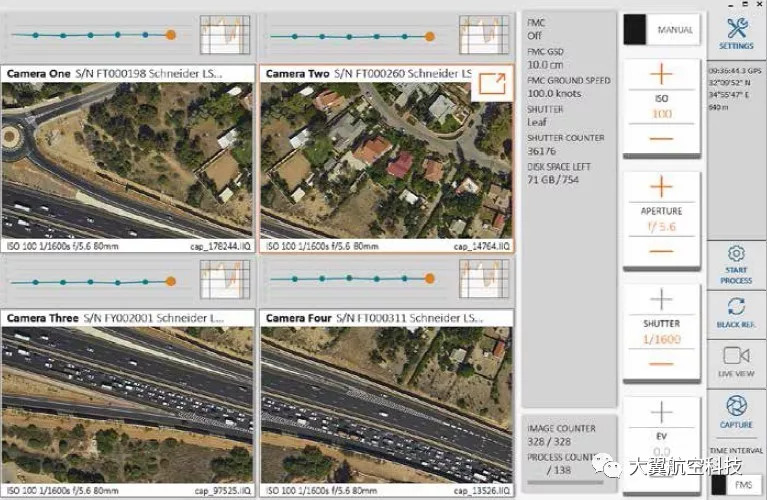
Task: Expand Camera Two to full view
Action: coord(490,85)
